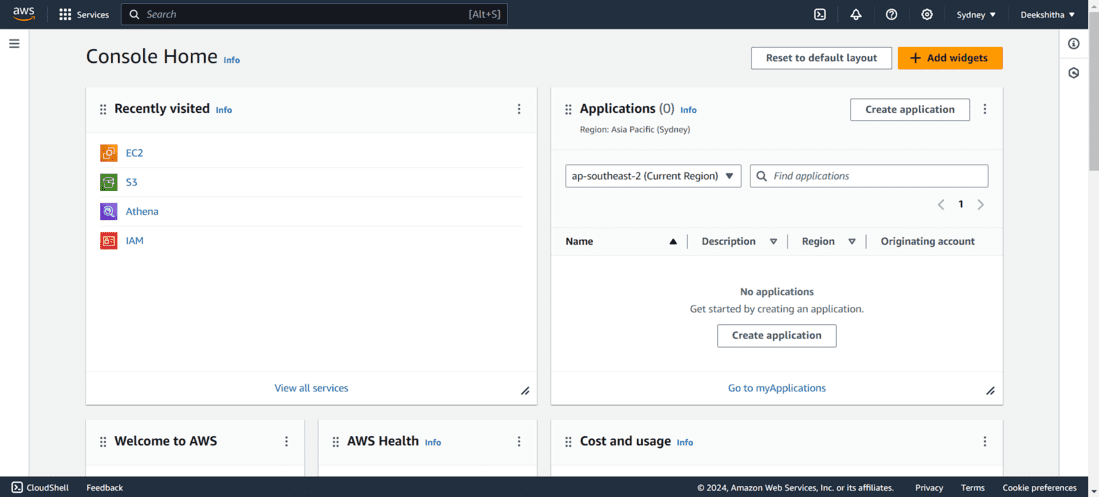Expand the Deekshitha account menu
This screenshot has height=497, width=1099.
pyautogui.click(x=1047, y=15)
